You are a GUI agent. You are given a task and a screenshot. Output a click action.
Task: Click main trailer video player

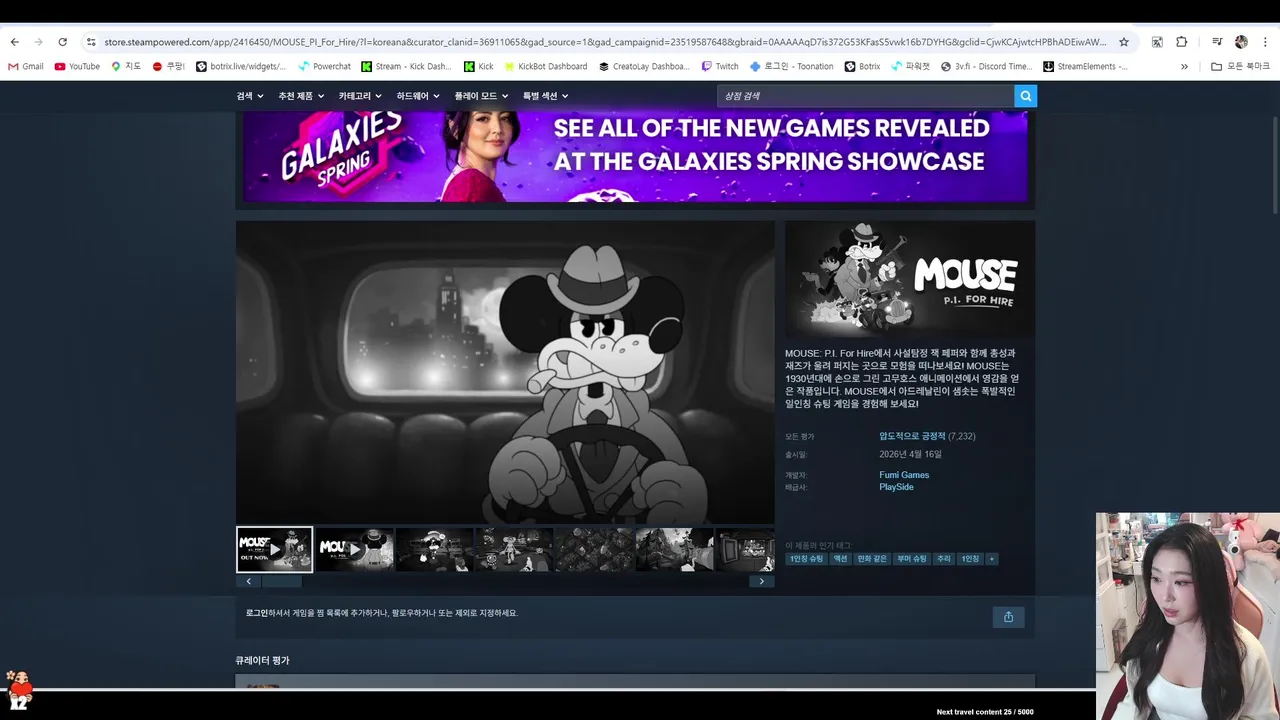505,372
